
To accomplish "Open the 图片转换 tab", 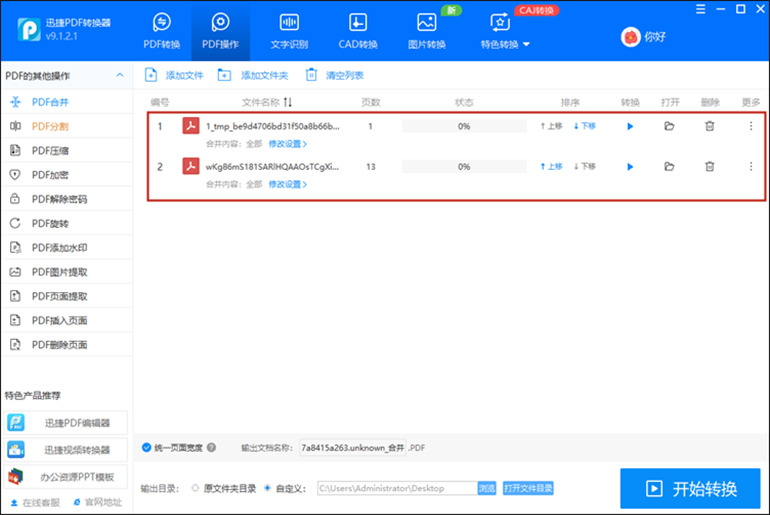I will coord(427,31).
